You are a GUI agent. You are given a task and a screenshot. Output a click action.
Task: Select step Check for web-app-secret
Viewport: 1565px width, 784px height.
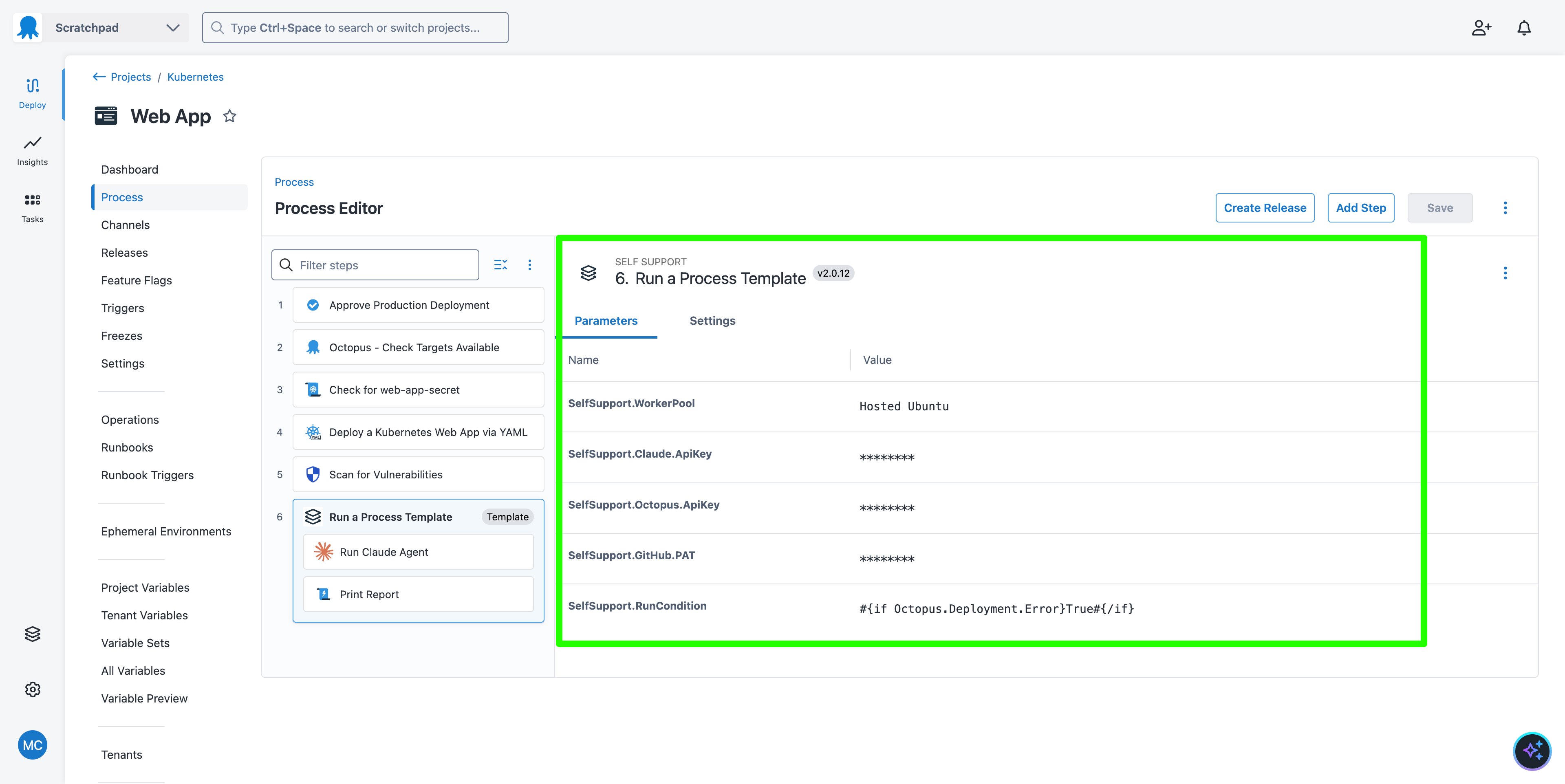pyautogui.click(x=419, y=390)
